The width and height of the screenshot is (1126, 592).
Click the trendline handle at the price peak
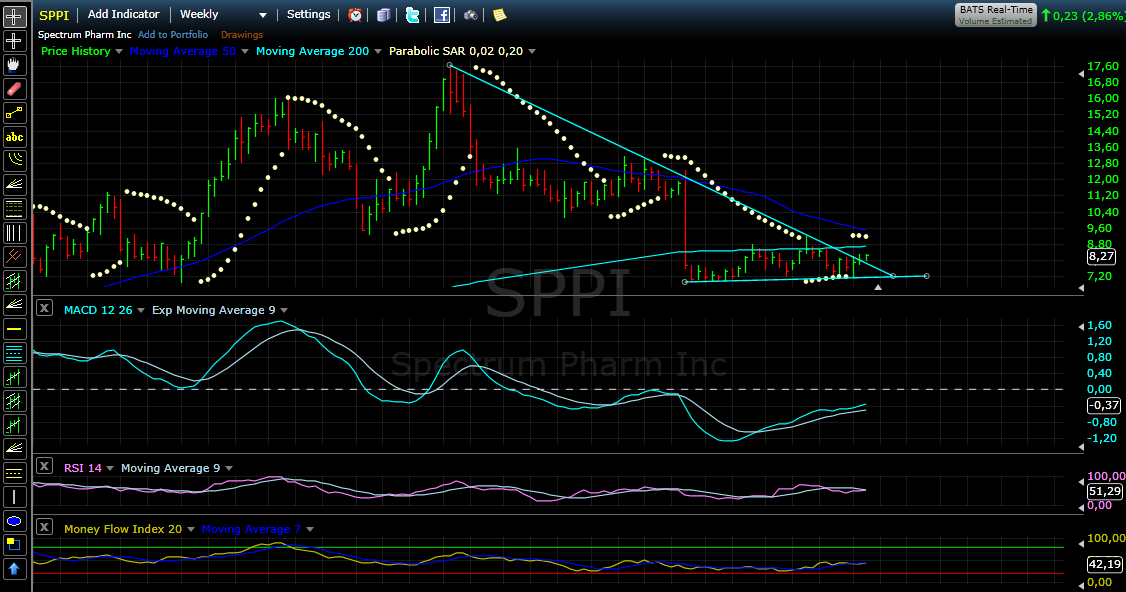pyautogui.click(x=450, y=65)
